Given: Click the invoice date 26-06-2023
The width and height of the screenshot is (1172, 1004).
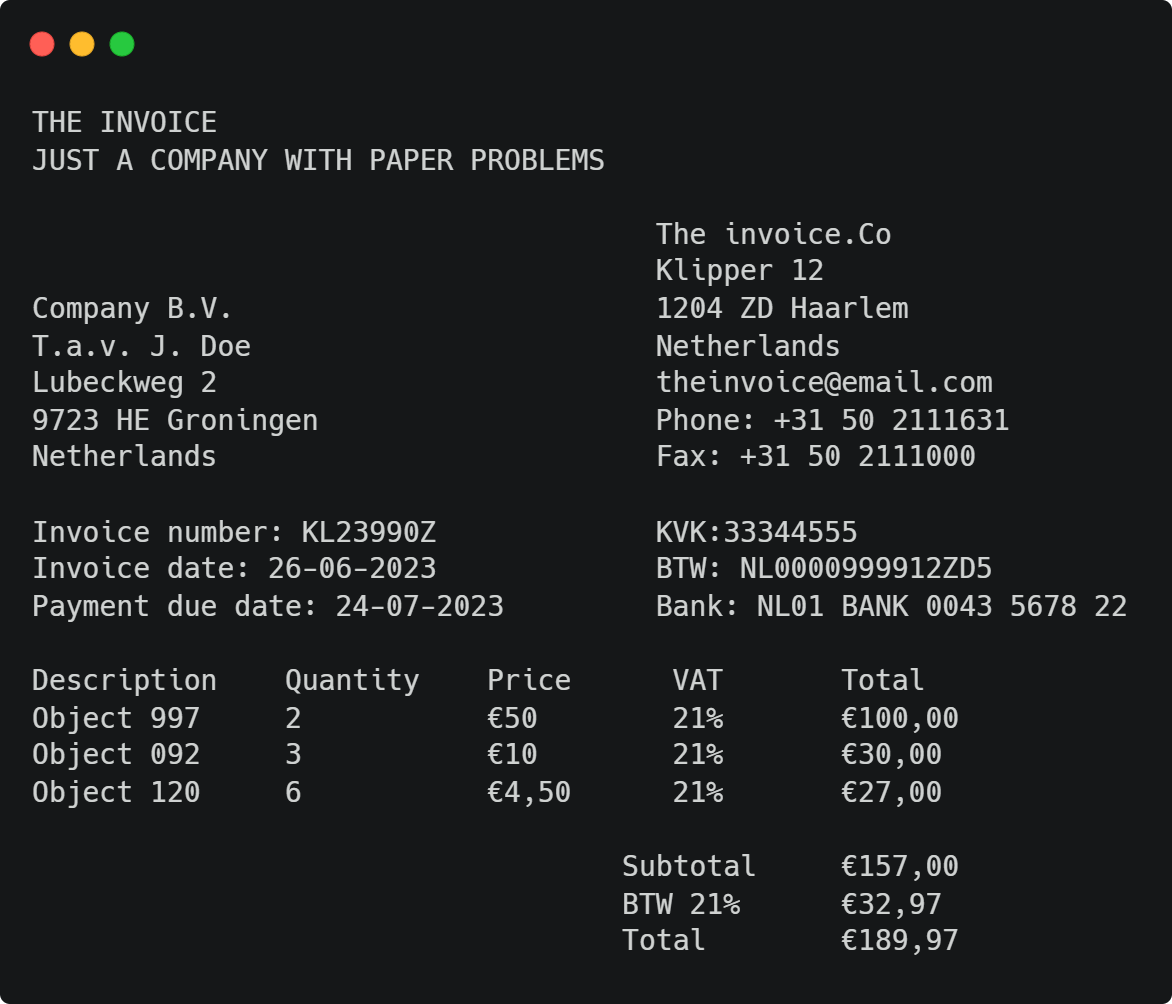Looking at the screenshot, I should click(352, 569).
